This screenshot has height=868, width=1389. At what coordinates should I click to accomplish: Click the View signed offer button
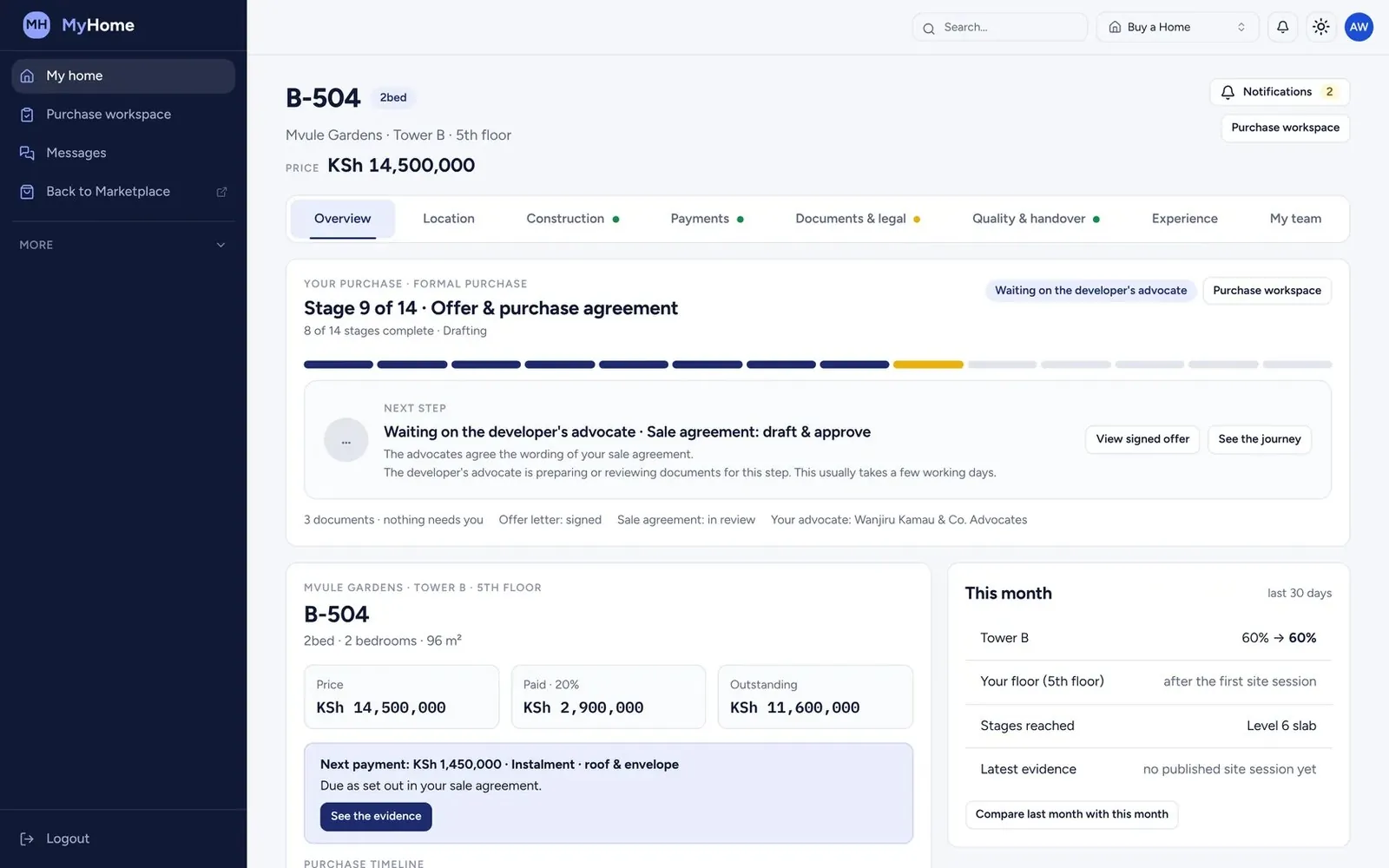1142,439
